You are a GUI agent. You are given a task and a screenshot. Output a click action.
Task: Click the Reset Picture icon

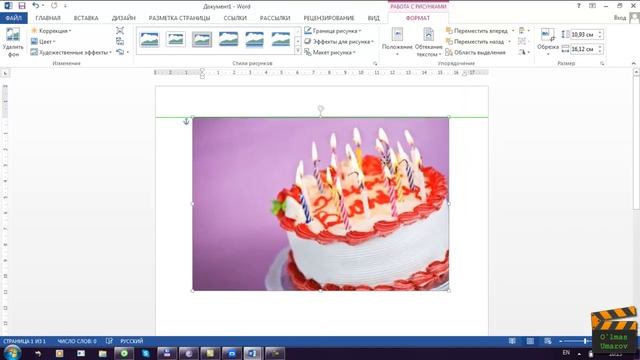point(120,52)
